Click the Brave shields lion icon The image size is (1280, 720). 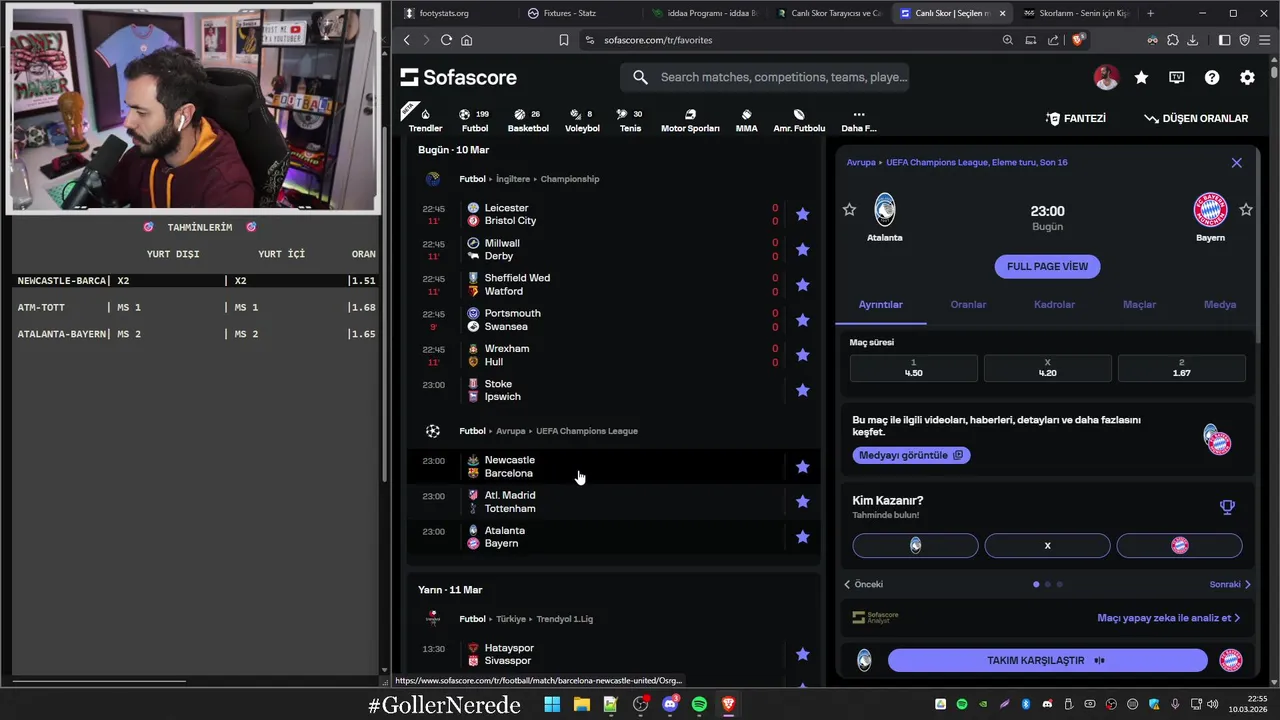(1078, 40)
